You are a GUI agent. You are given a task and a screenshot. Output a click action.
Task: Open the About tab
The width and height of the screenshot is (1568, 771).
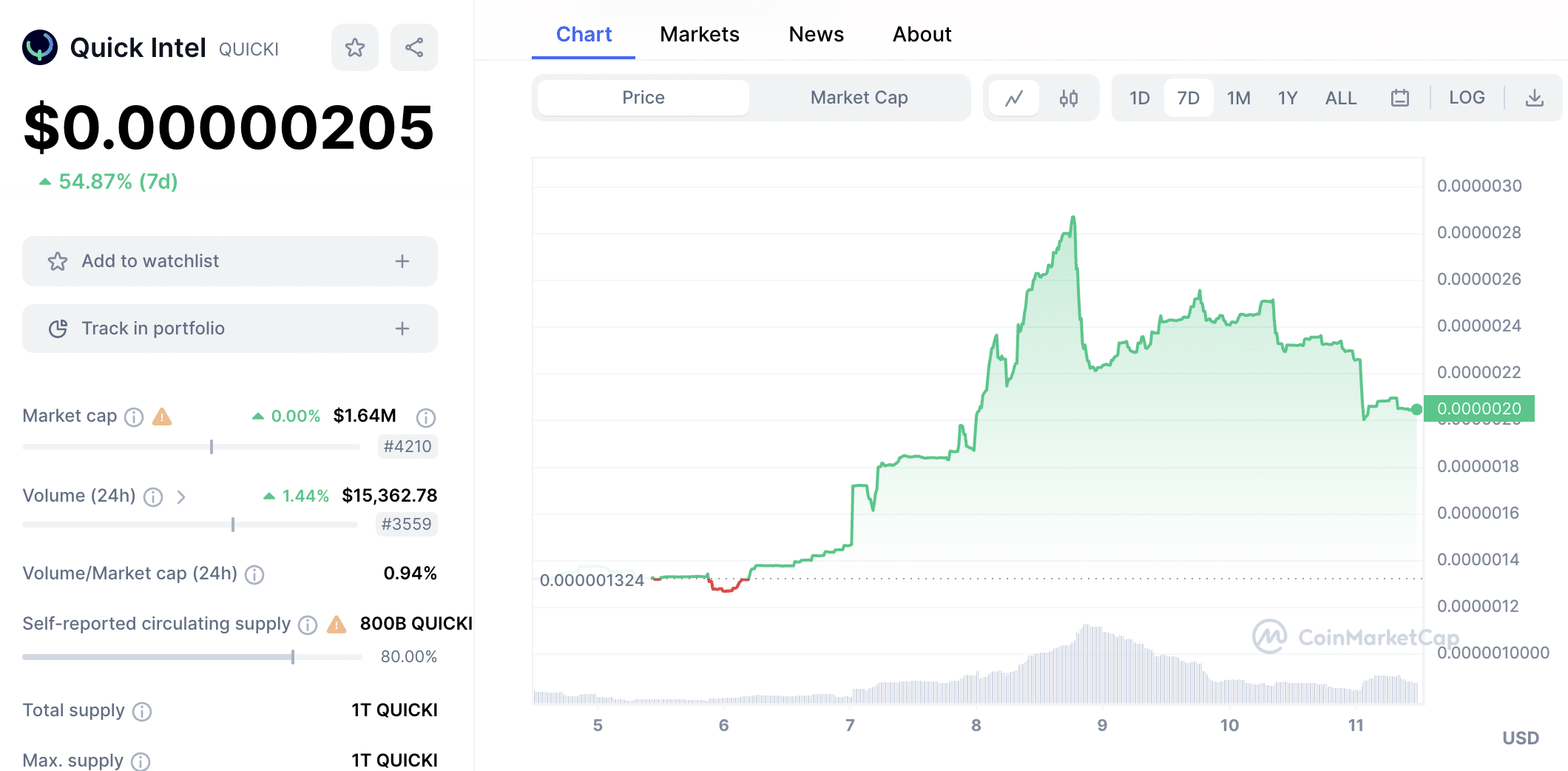coord(922,34)
